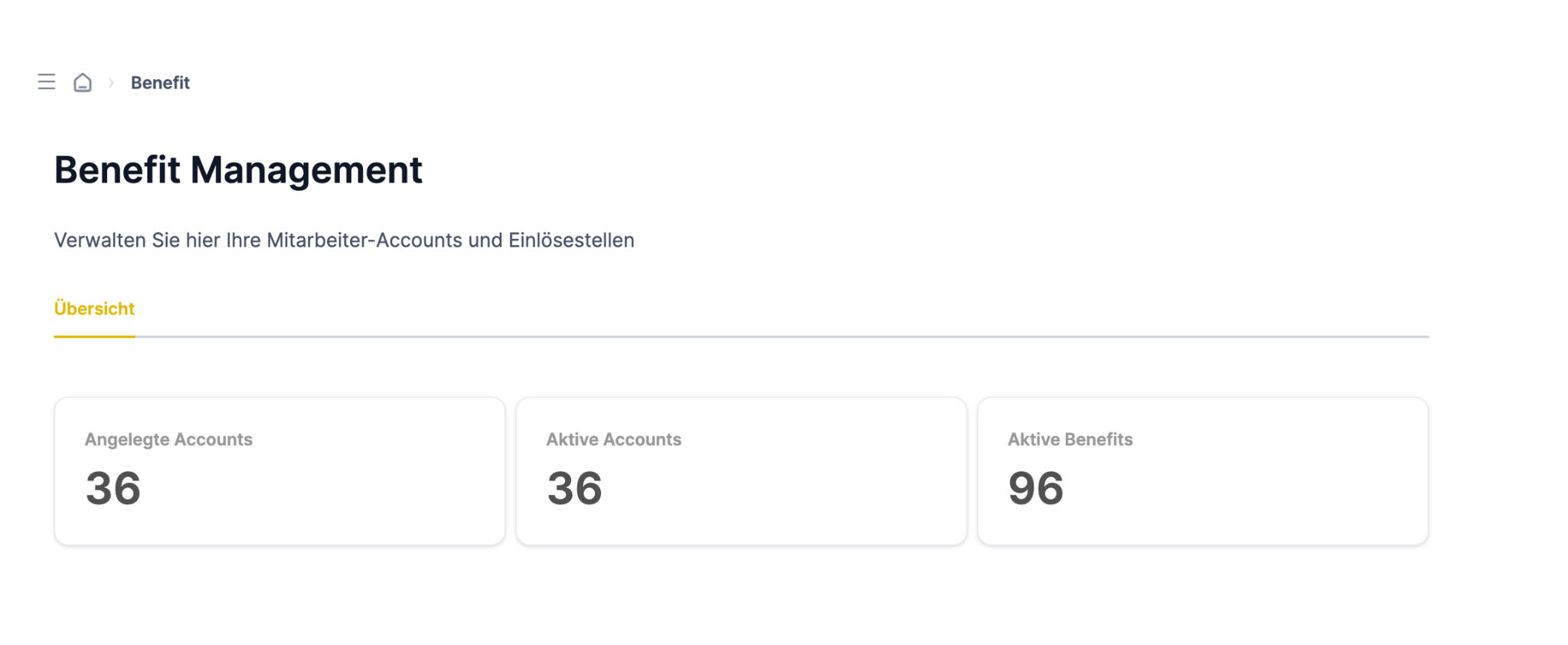Switch to the Übersicht tab
The image size is (1568, 645).
(94, 309)
